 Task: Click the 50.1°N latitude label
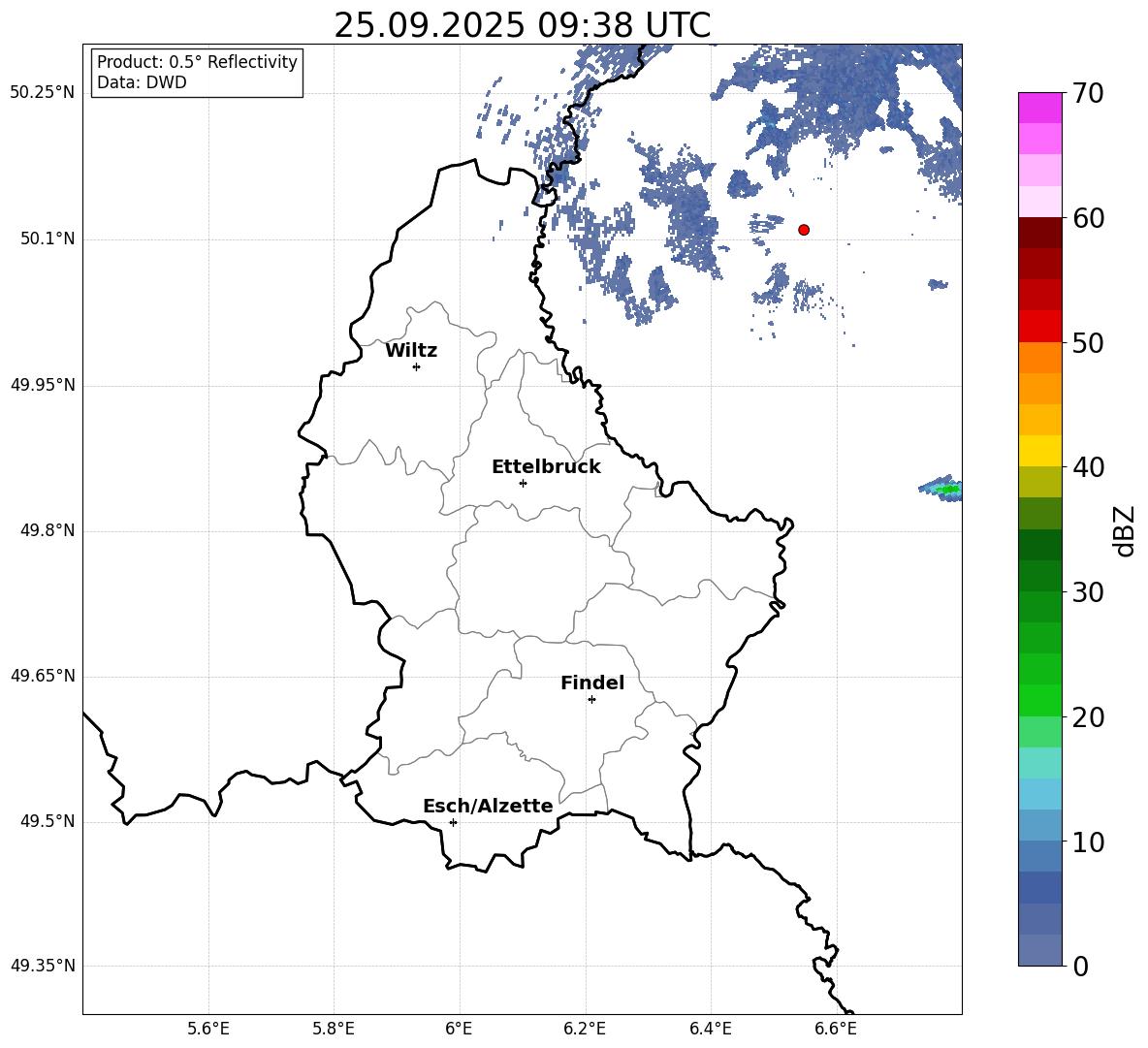tap(47, 239)
